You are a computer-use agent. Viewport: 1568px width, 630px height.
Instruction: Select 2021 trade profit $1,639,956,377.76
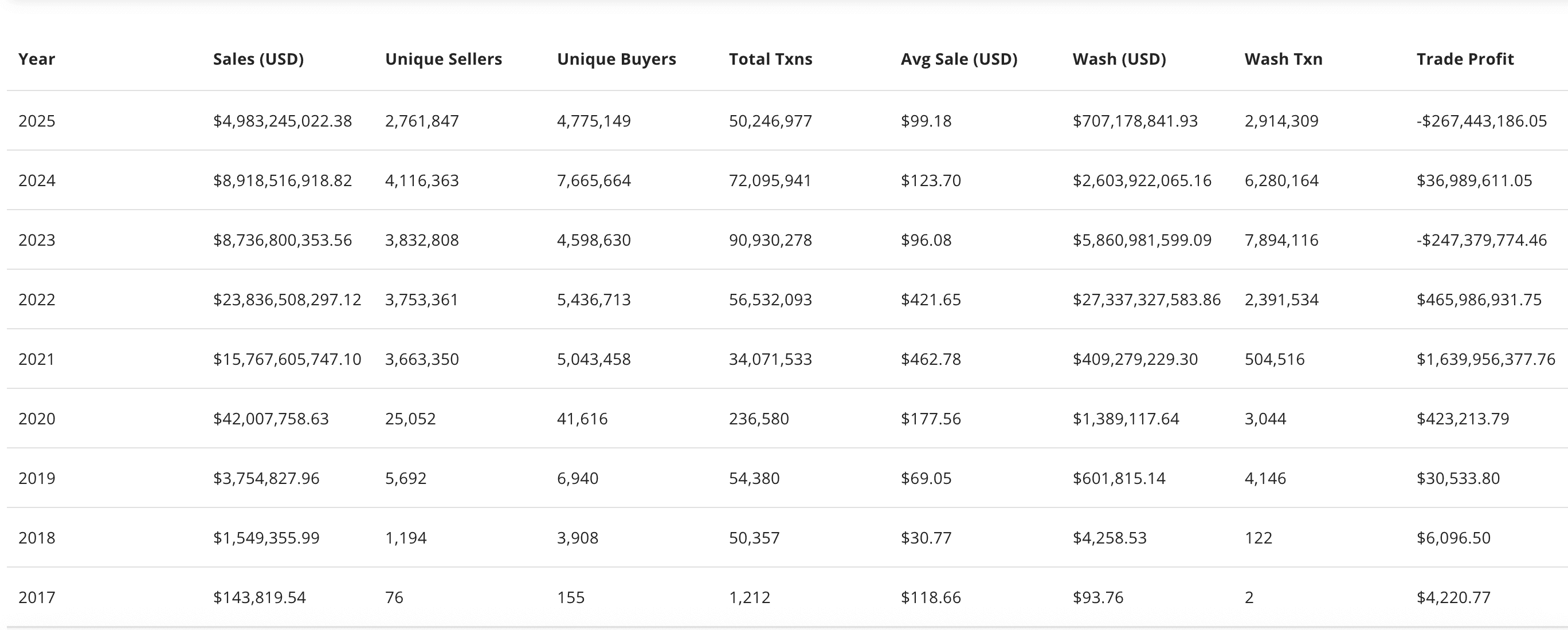(1485, 360)
